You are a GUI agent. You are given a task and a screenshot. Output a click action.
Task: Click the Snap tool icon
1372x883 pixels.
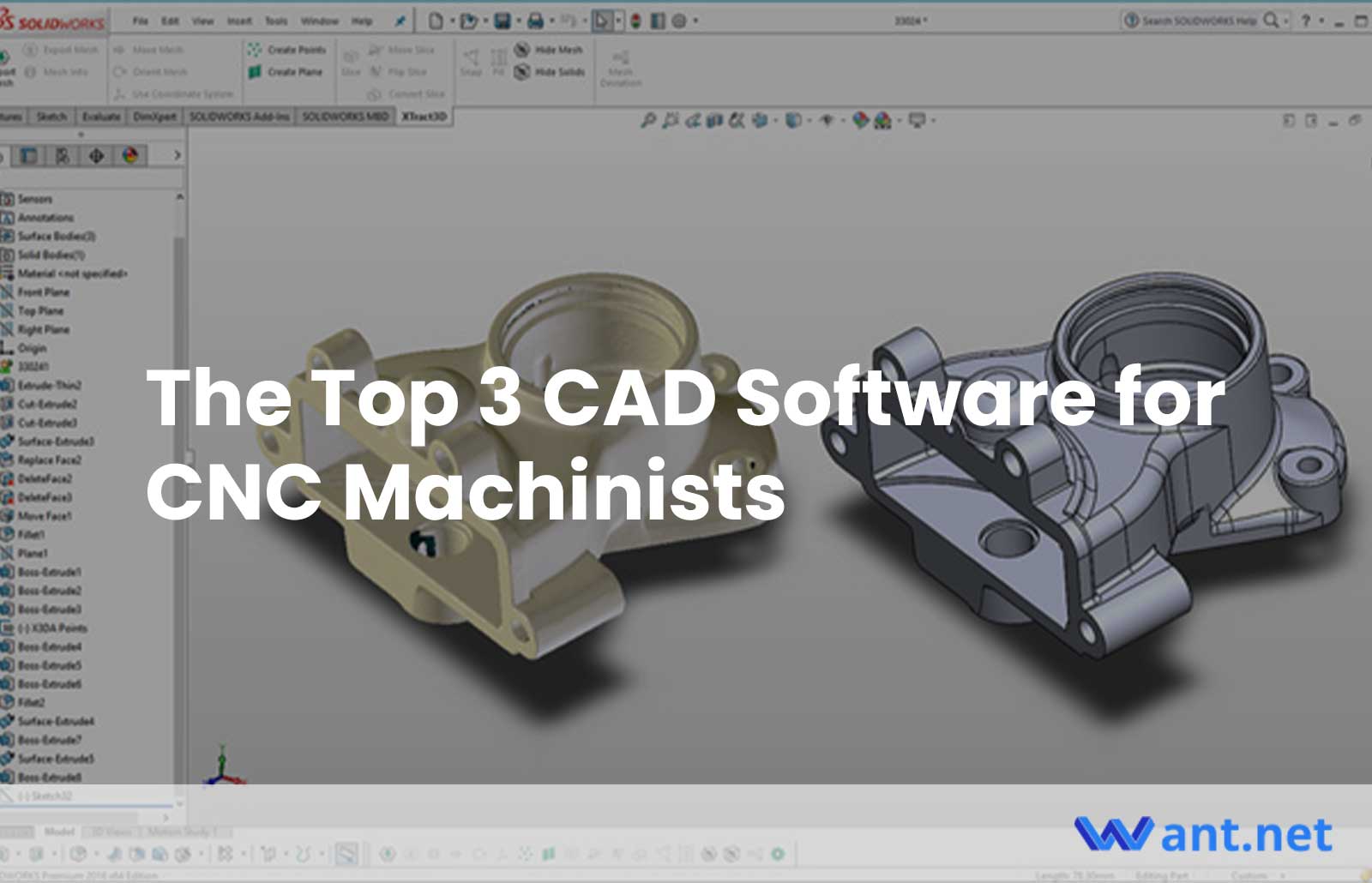[471, 63]
